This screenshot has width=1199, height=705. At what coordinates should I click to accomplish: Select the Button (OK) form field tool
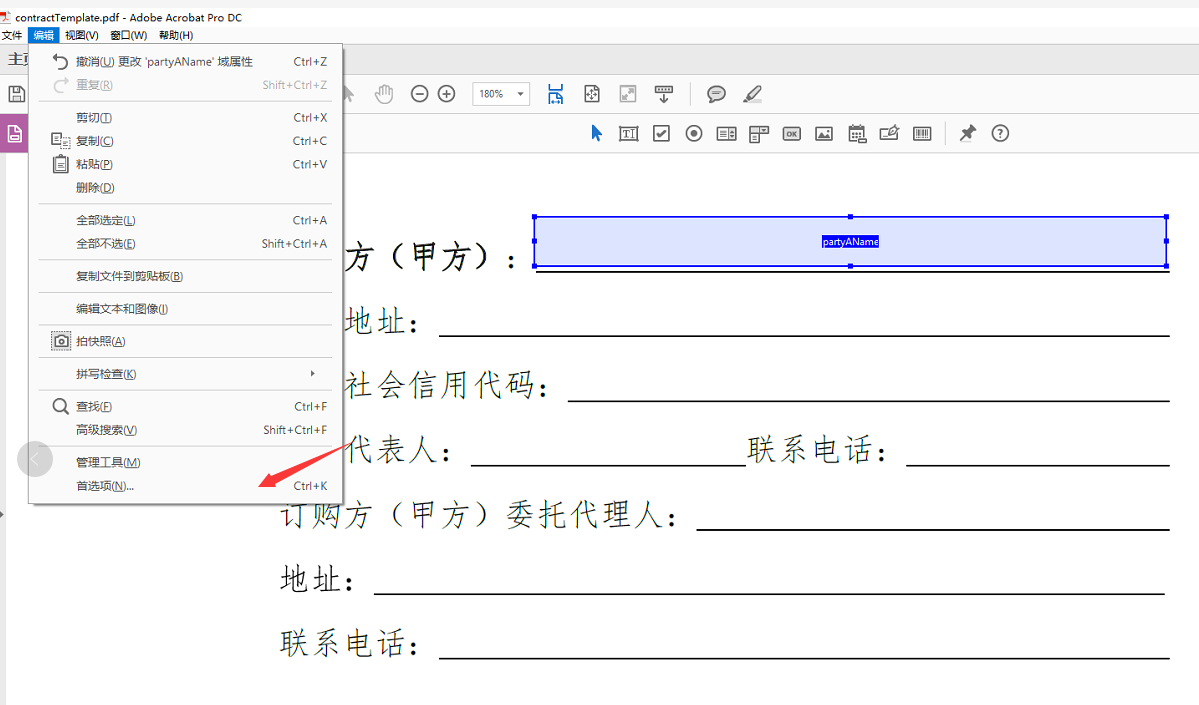791,133
